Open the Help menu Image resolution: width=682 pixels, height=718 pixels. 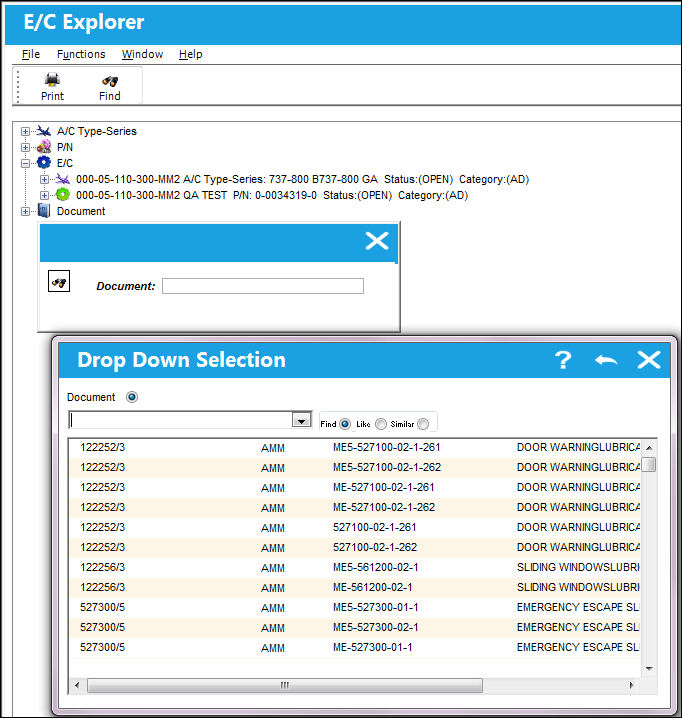pos(191,54)
